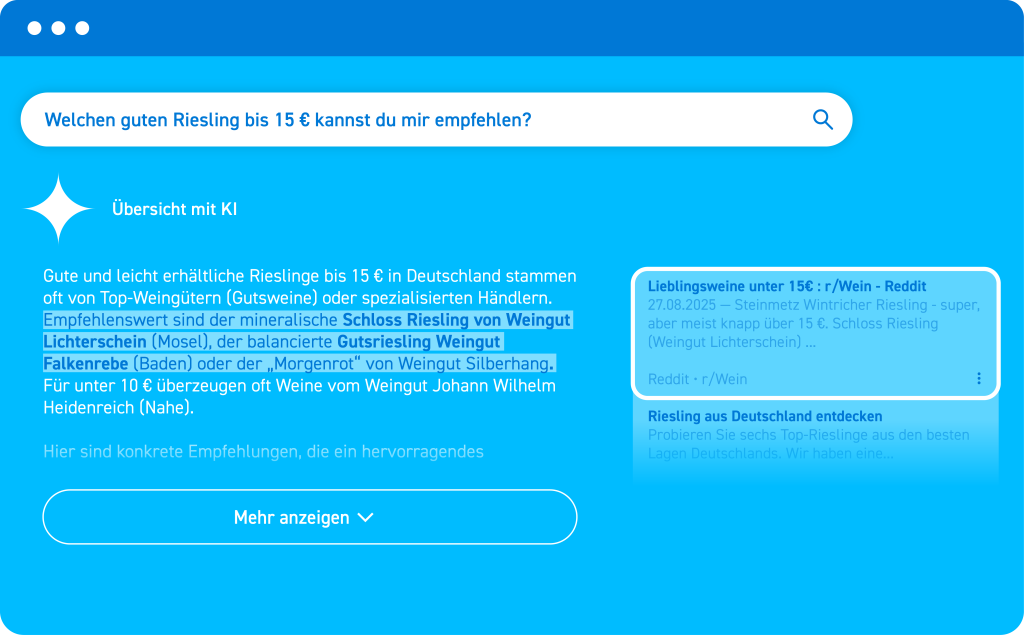Screen dimensions: 1024x635
Task: Click the Falkenrebe wine name
Action: tap(86, 364)
